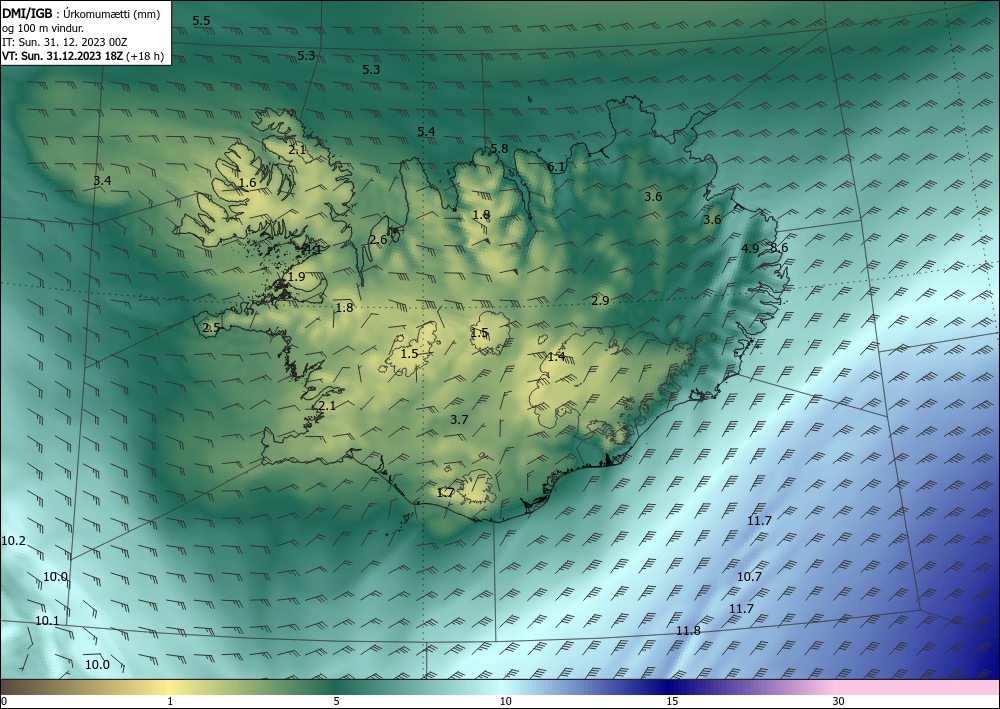Click the 3.7 value on the map

tap(459, 419)
